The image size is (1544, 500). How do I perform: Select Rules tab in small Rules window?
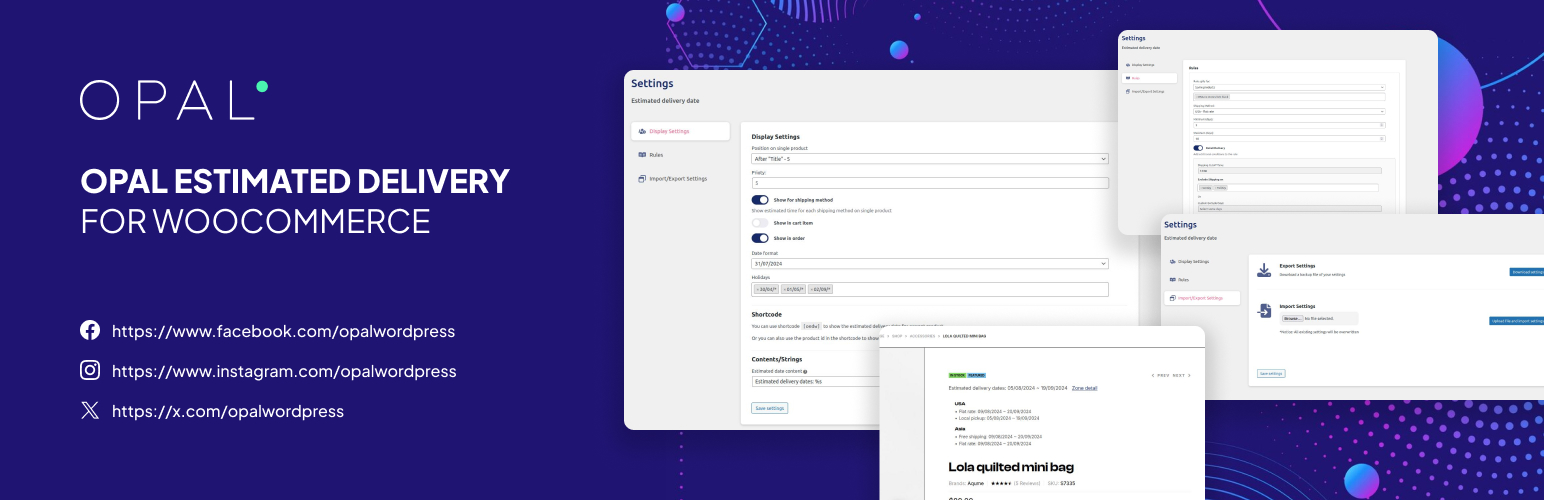1149,78
